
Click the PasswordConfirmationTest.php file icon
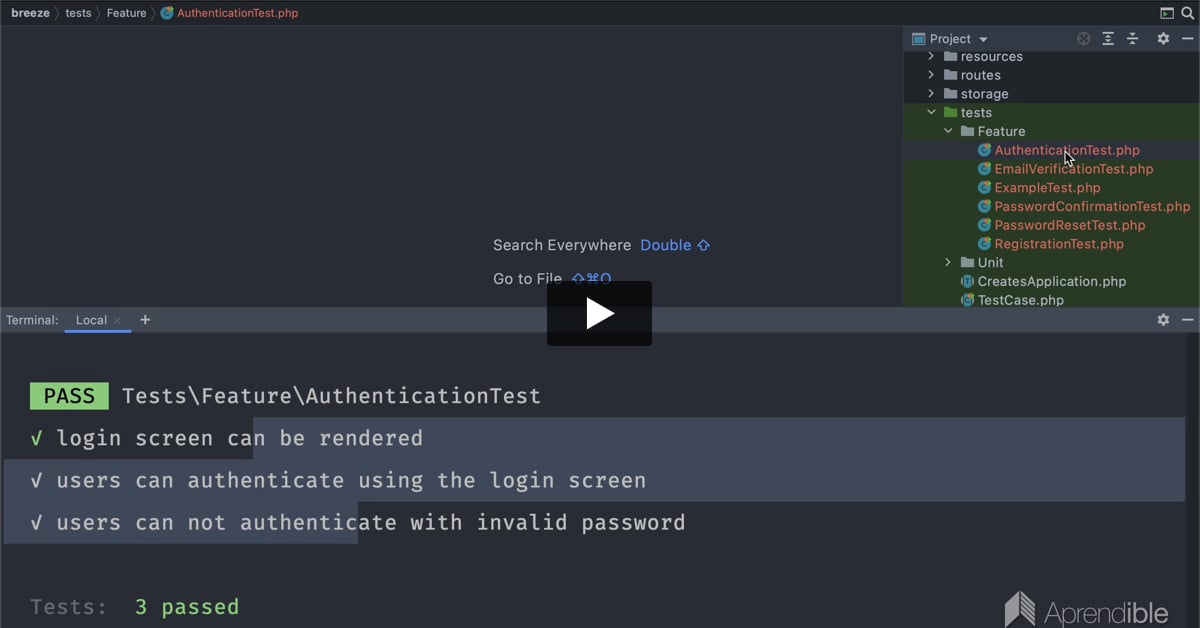pyautogui.click(x=984, y=206)
